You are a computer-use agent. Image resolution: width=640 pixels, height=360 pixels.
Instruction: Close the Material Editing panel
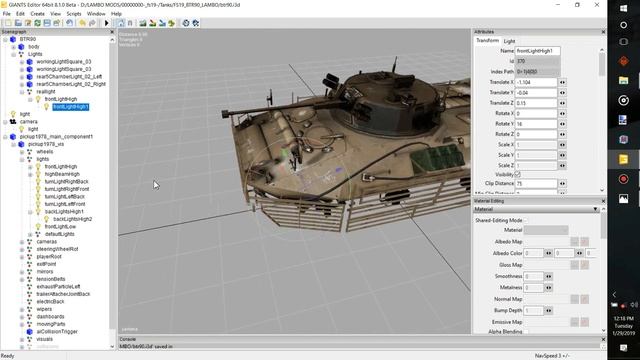coord(603,201)
